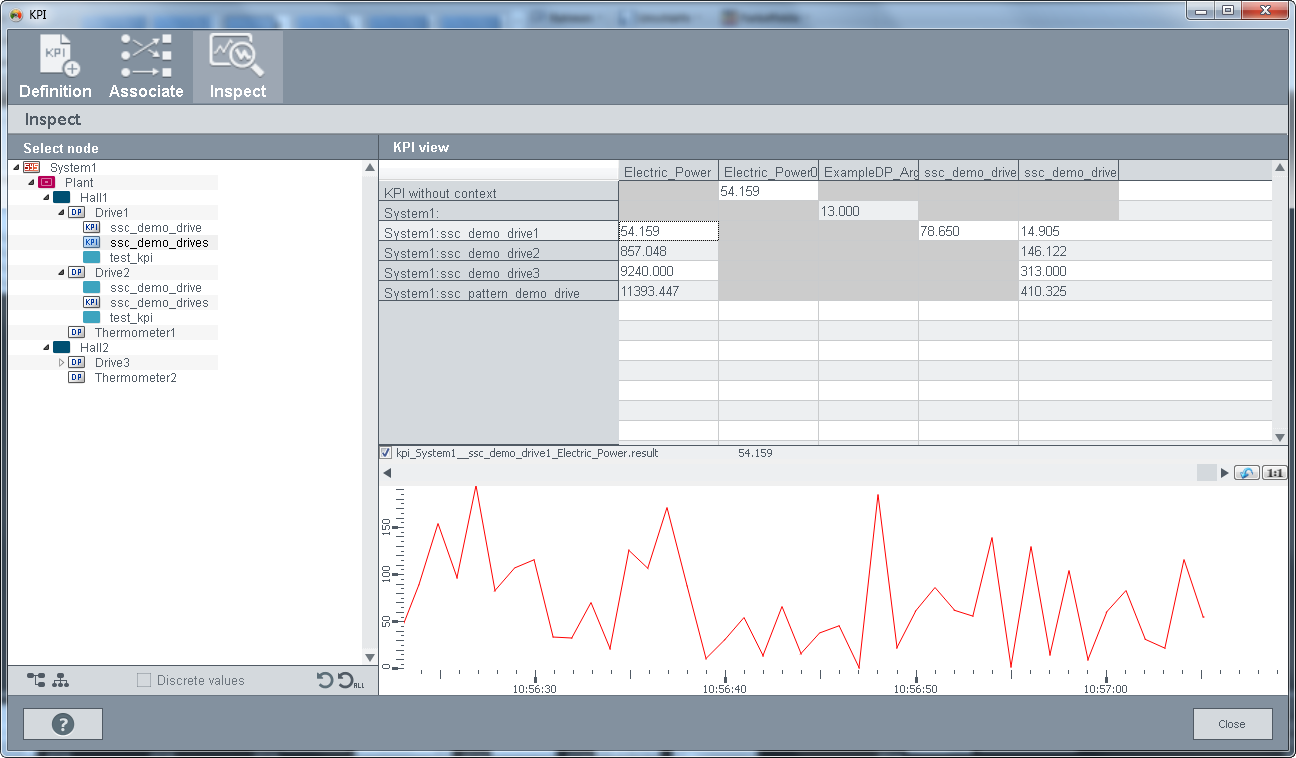Click the hierarchy view icon

61,681
